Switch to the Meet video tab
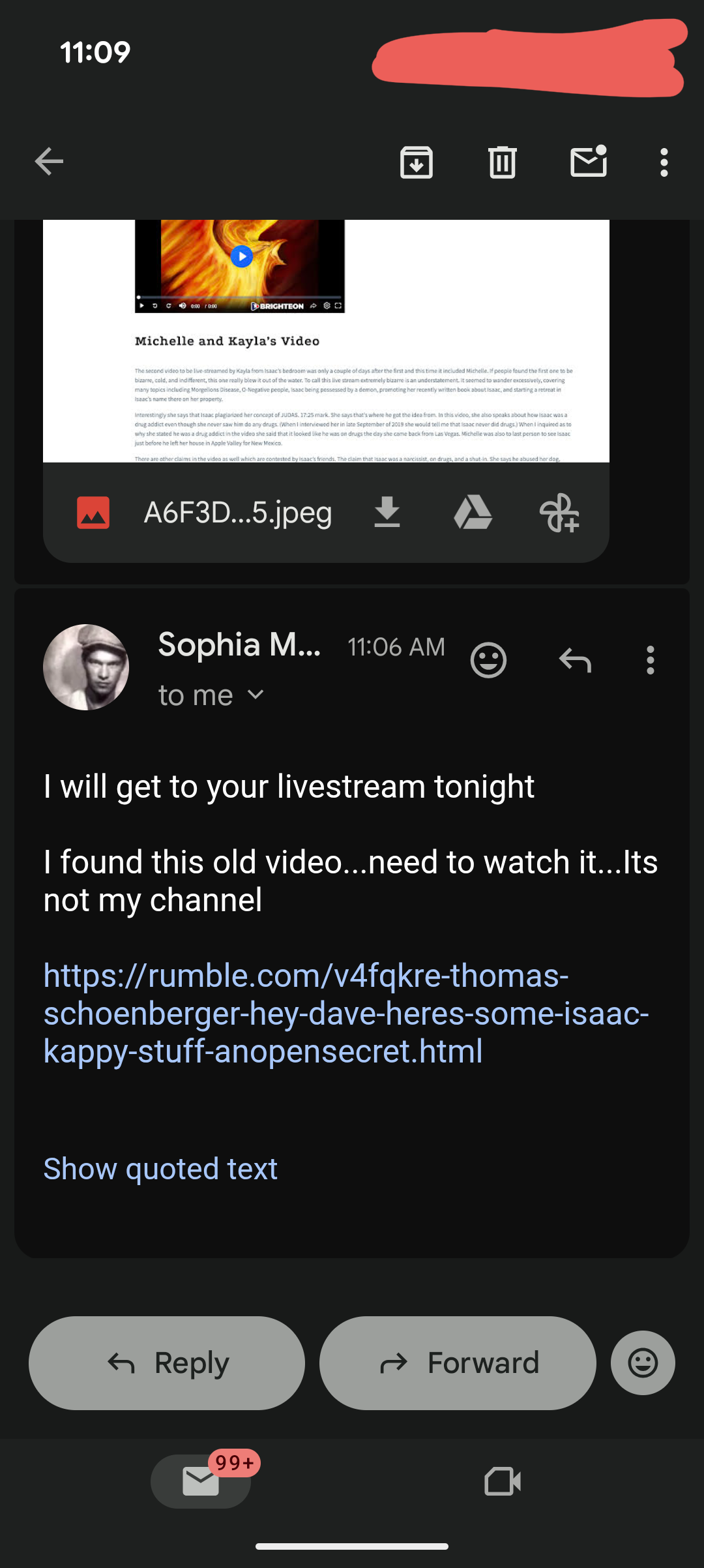Screen dimensions: 704x1568 pos(503,1481)
